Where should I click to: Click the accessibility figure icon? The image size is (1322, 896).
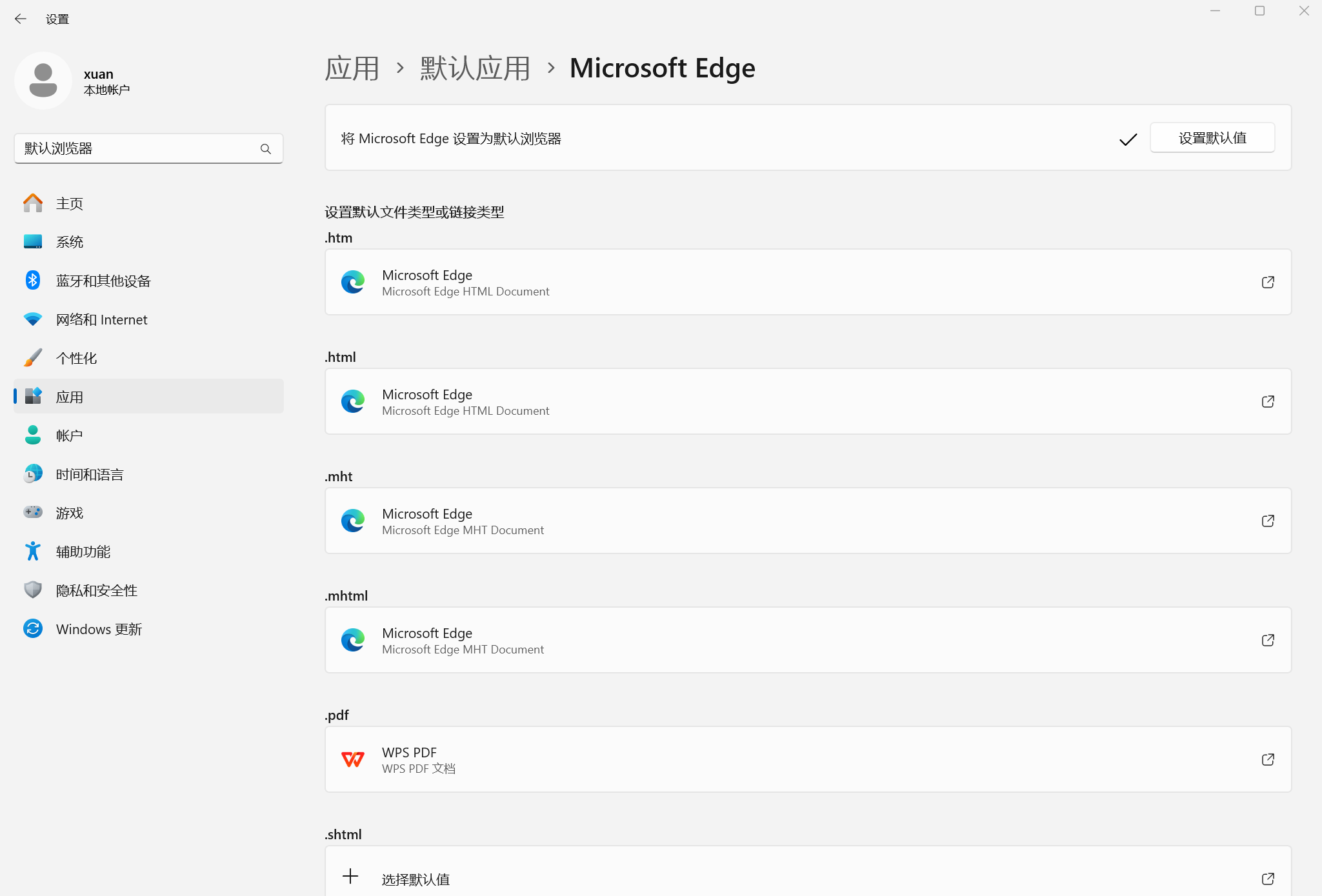[33, 551]
